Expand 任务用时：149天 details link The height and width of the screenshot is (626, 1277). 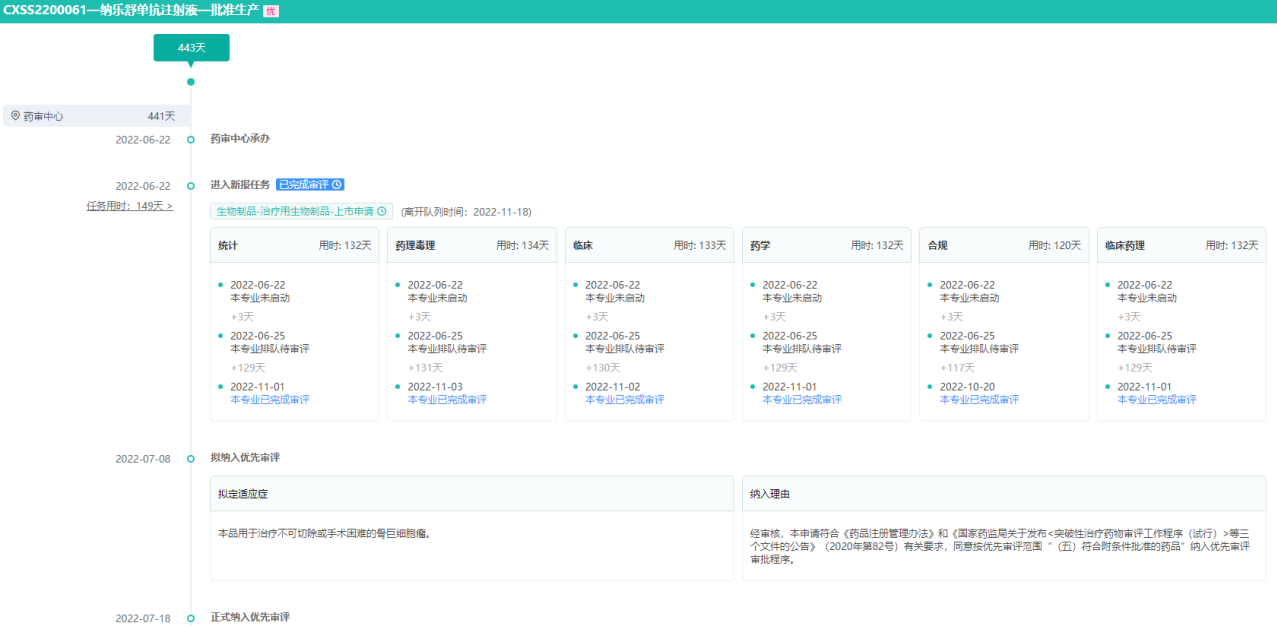(129, 206)
